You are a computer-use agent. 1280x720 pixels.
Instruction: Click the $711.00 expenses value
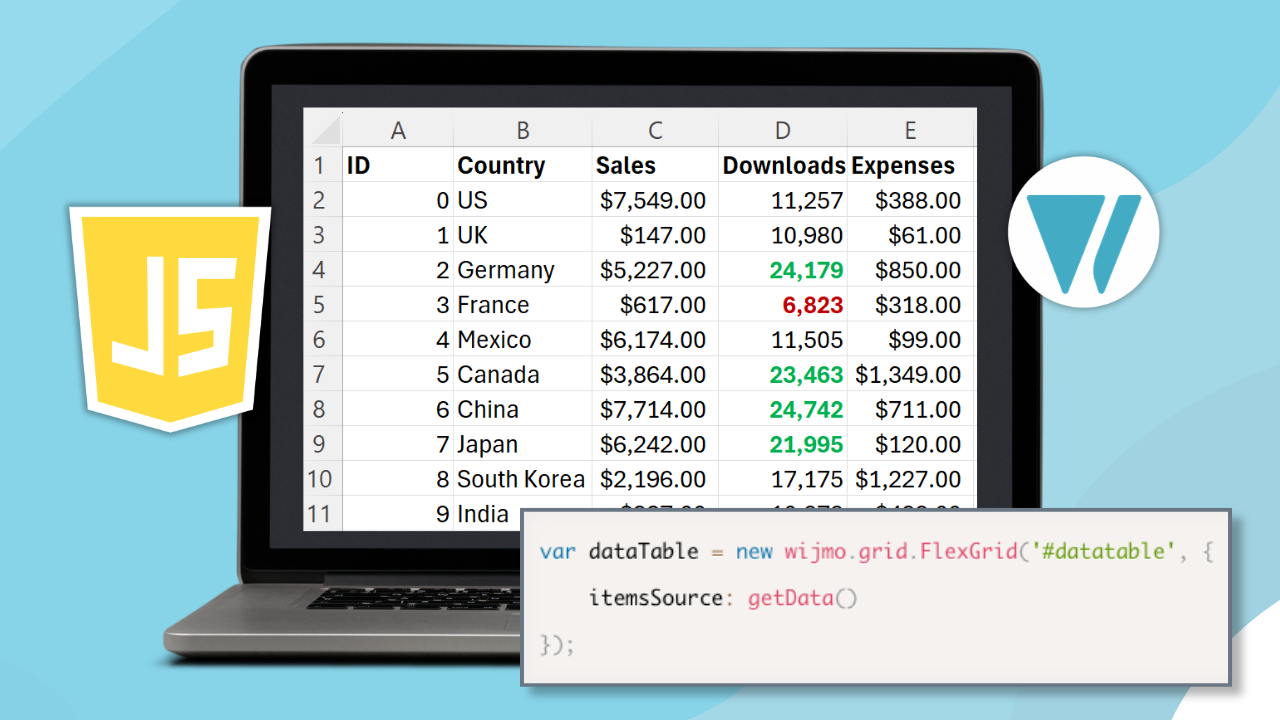(918, 410)
